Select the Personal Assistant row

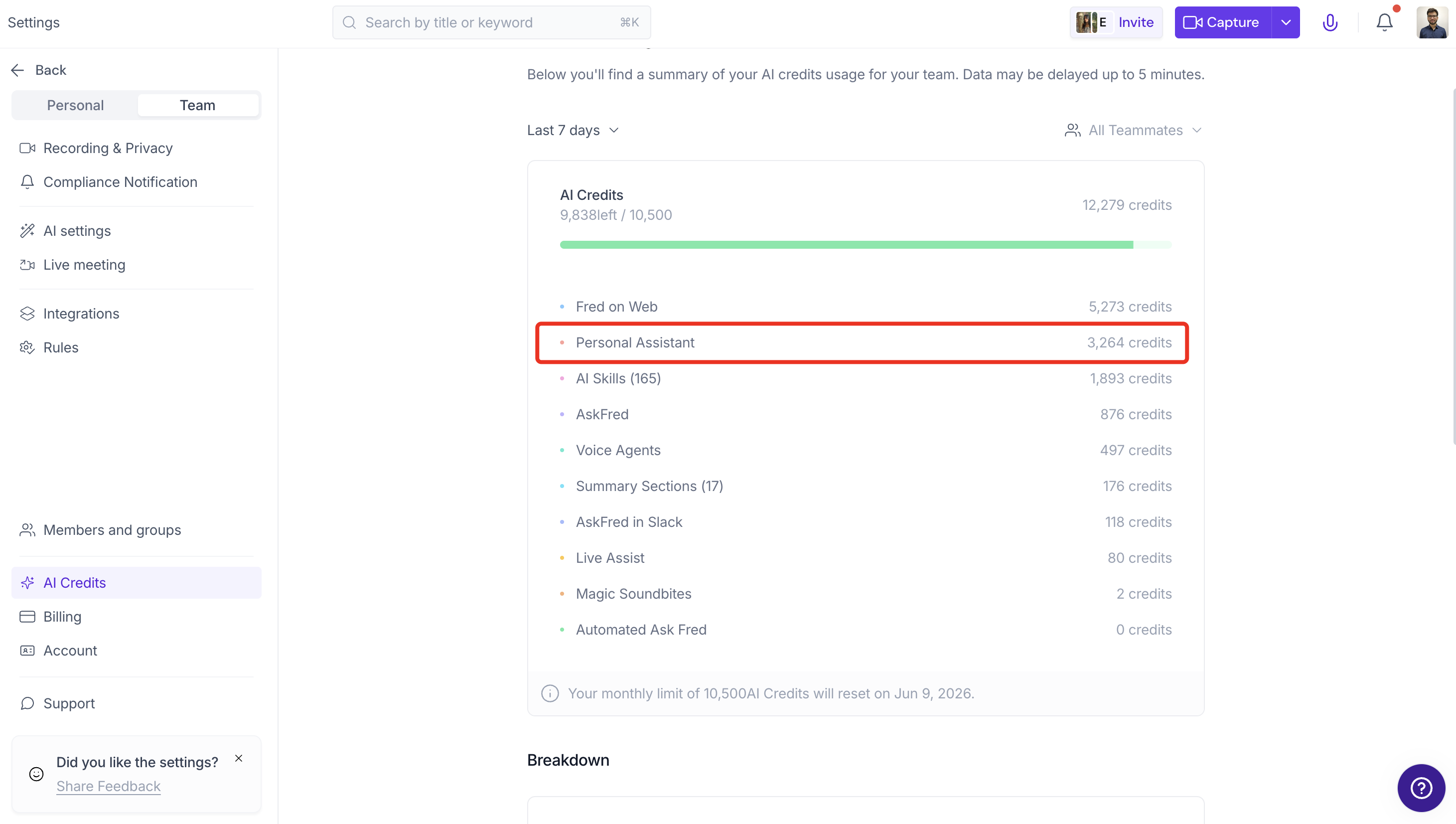click(866, 343)
